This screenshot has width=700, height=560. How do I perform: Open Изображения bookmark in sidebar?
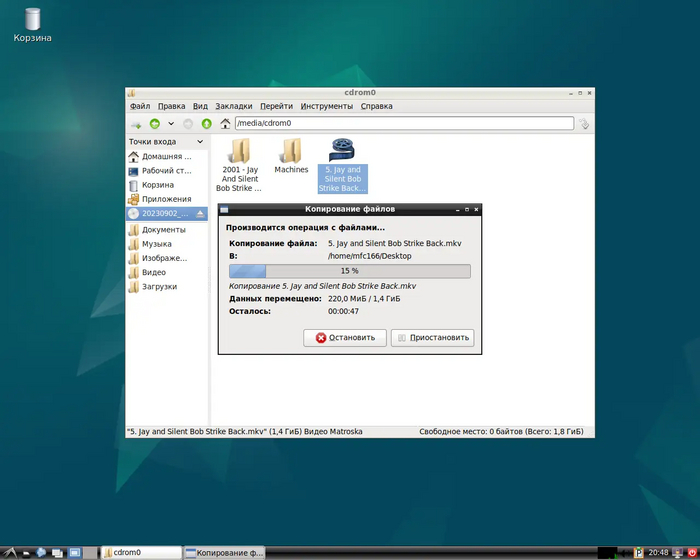click(x=167, y=258)
